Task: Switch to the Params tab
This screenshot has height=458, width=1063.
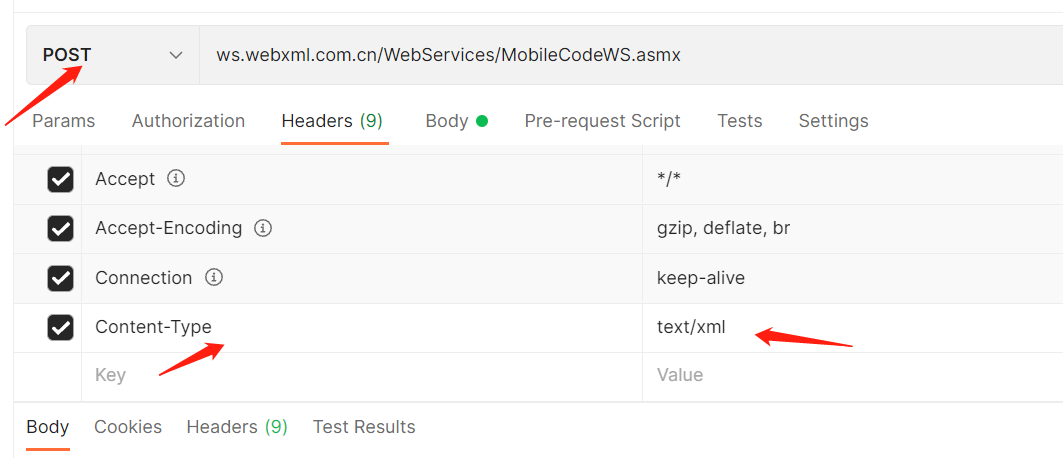Action: click(64, 121)
